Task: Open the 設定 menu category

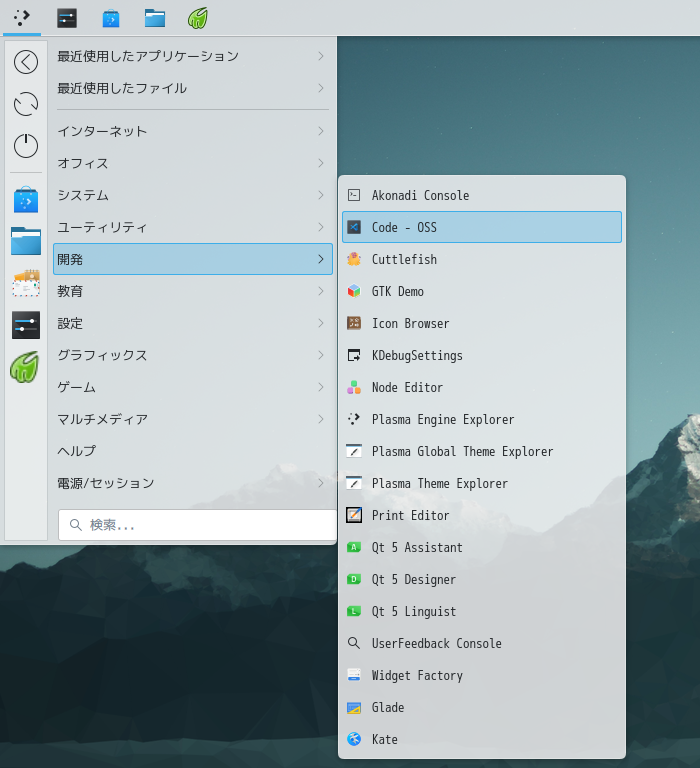Action: coord(193,323)
